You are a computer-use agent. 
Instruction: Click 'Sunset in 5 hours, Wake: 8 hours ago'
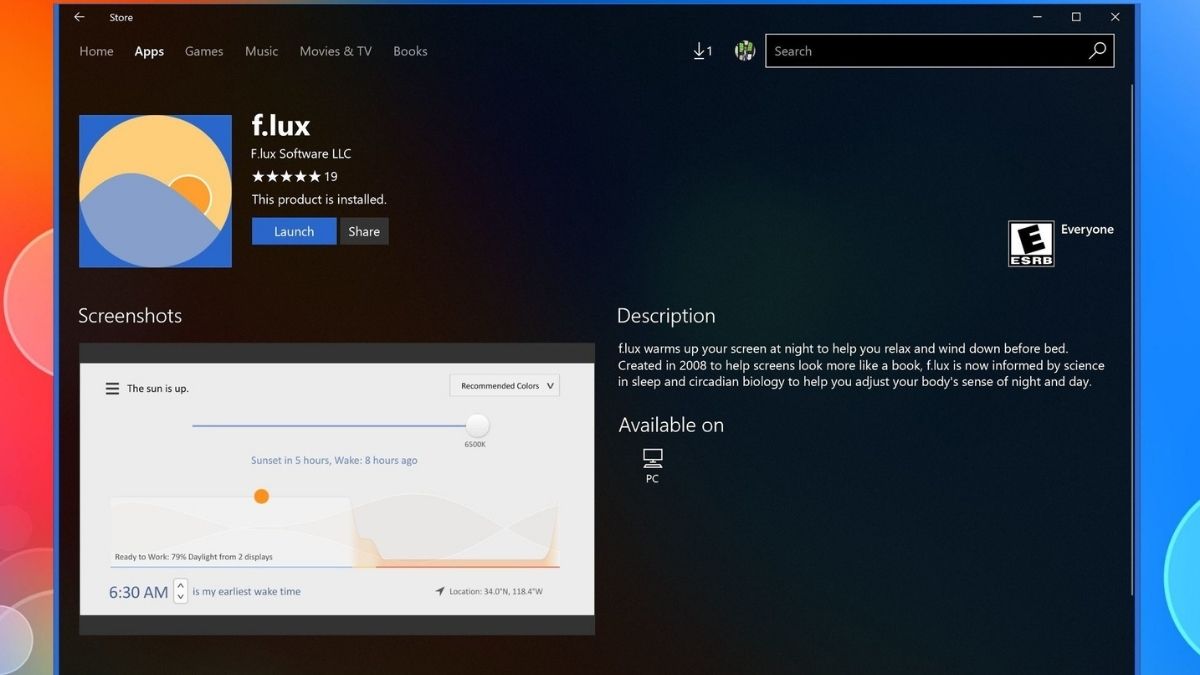[x=334, y=461]
